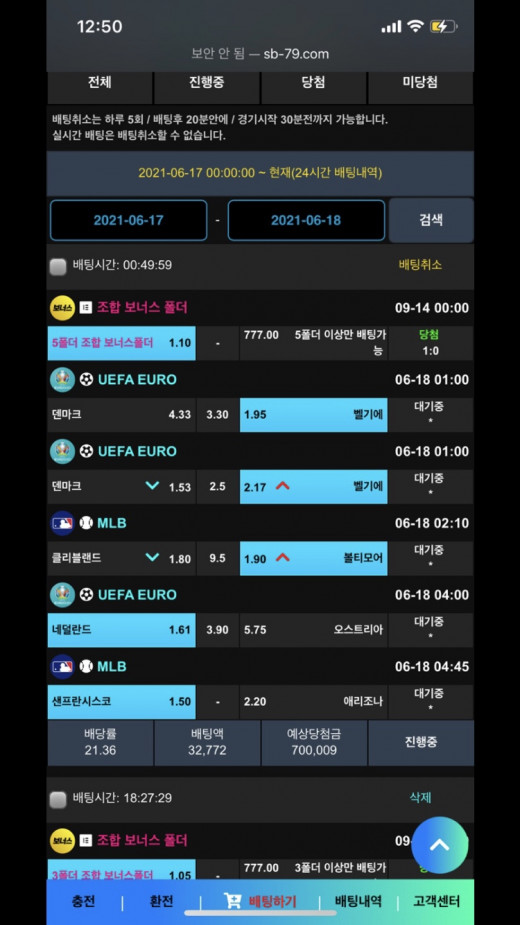The width and height of the screenshot is (520, 925).
Task: Click the blue-to-green gradient bottom bar's 환전
Action: [161, 901]
